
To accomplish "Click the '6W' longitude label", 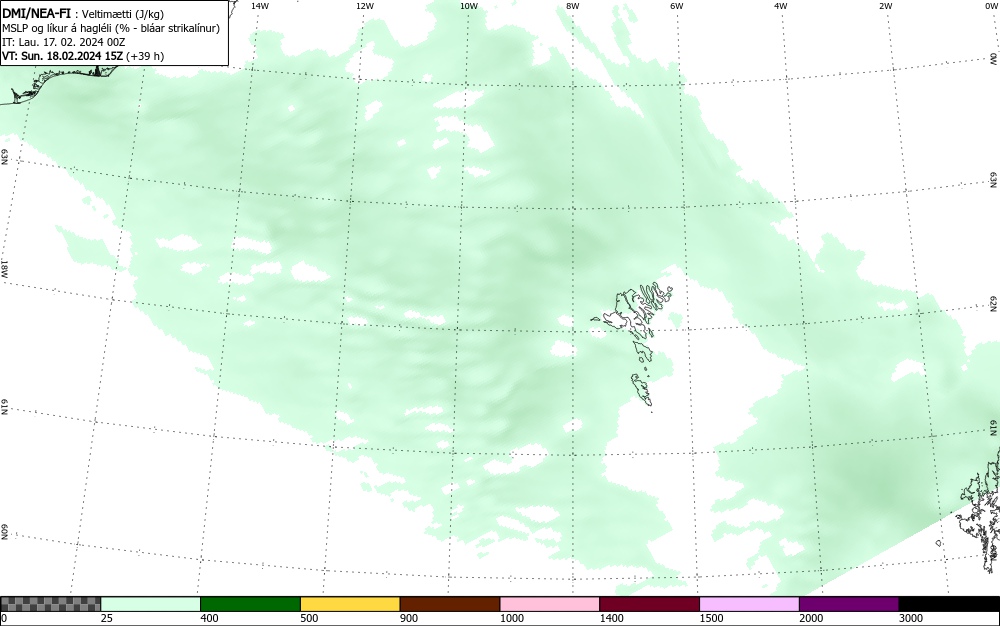I will click(677, 6).
